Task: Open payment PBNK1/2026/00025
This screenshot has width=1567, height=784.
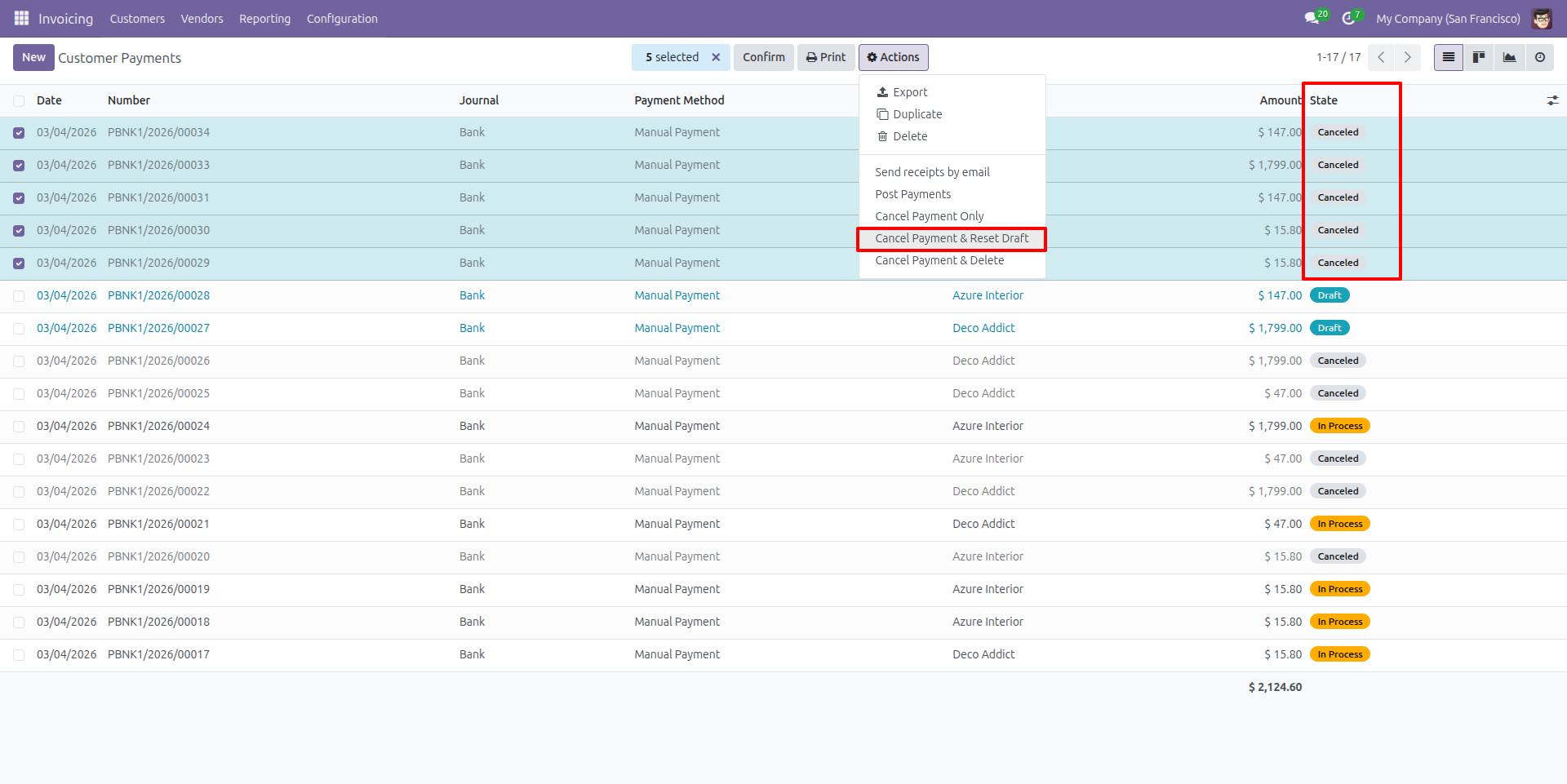Action: (158, 393)
